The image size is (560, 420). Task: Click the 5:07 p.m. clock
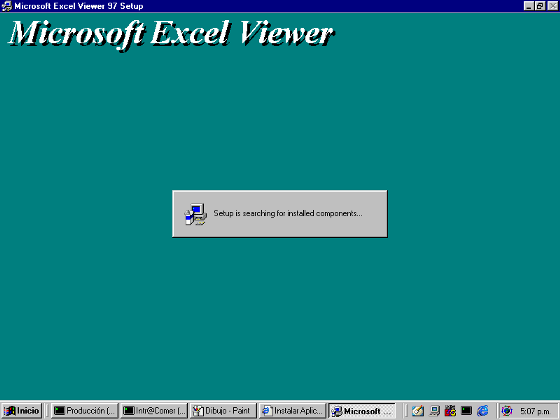535,411
